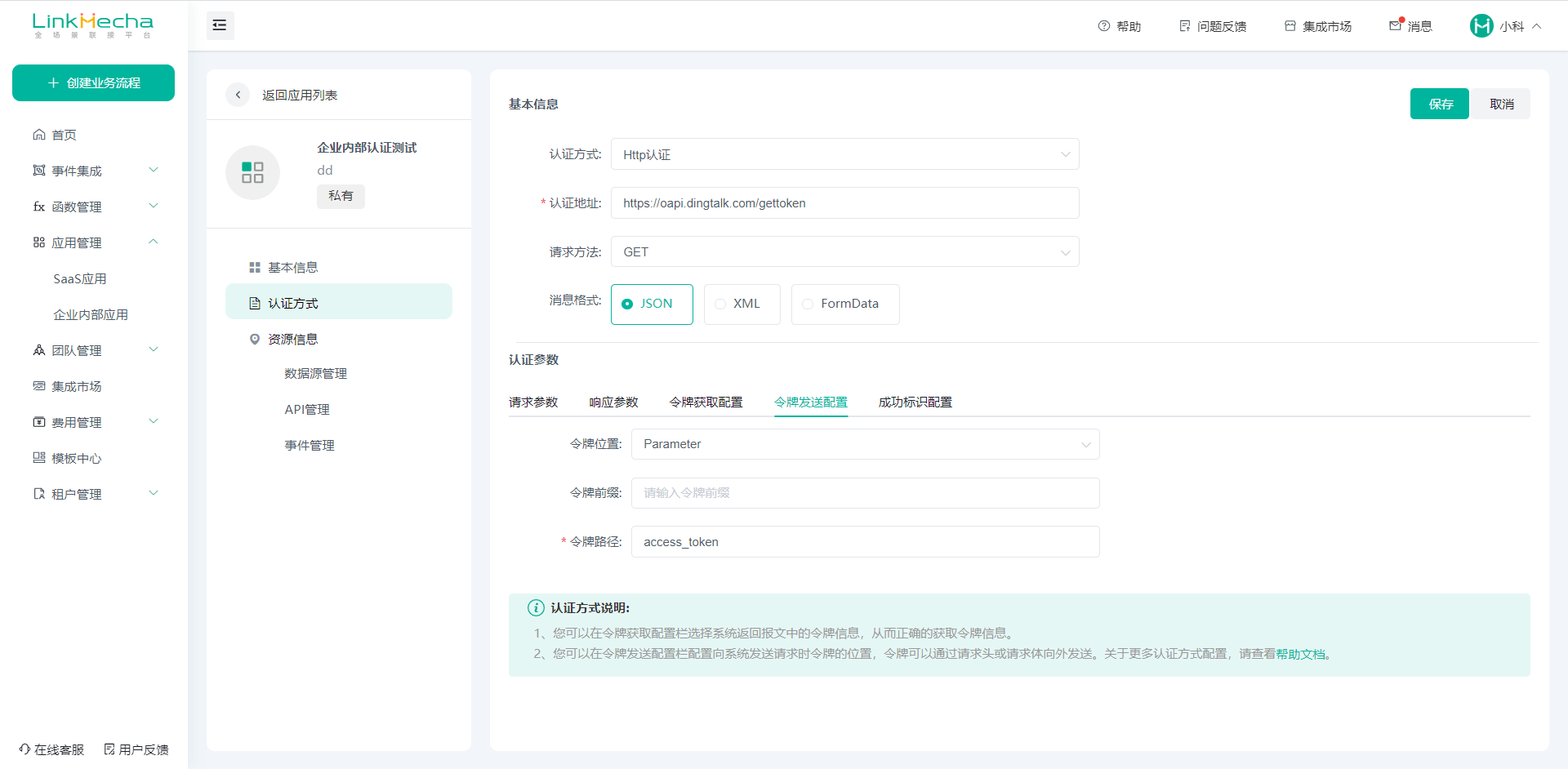Open the 请求方法 GET dropdown
The image size is (1568, 769).
(844, 252)
